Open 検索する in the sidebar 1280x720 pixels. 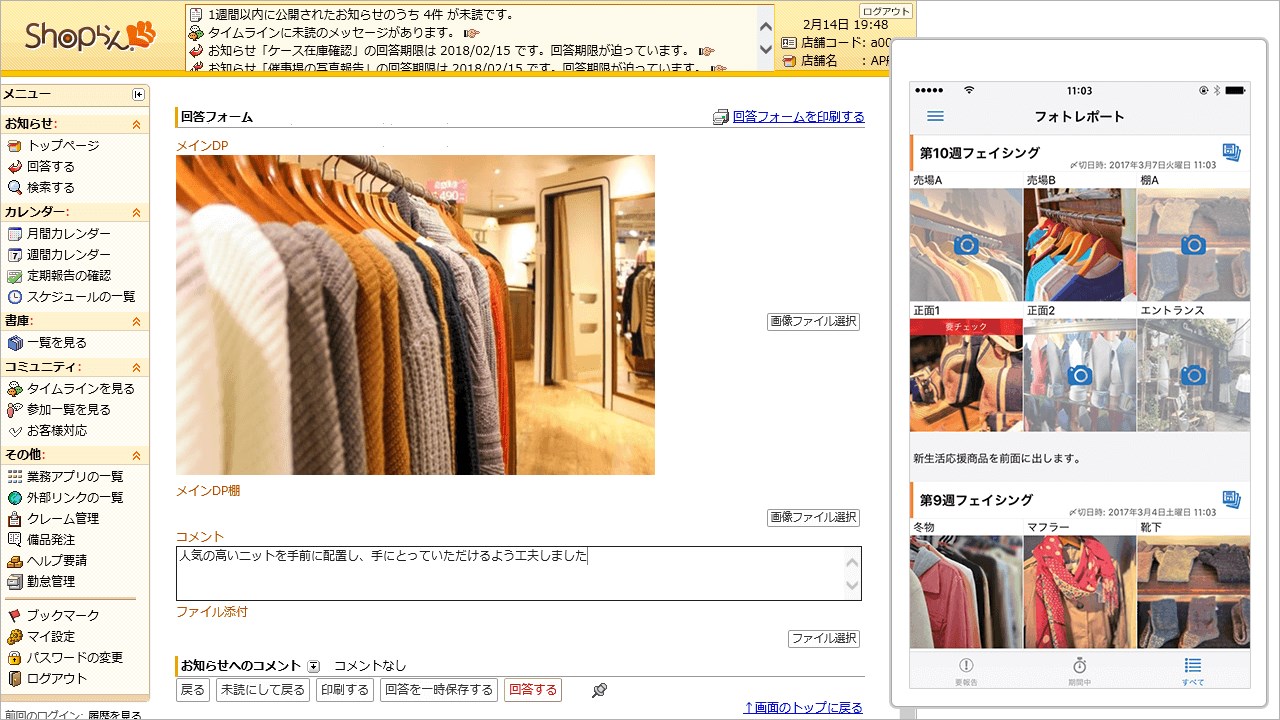(51, 188)
